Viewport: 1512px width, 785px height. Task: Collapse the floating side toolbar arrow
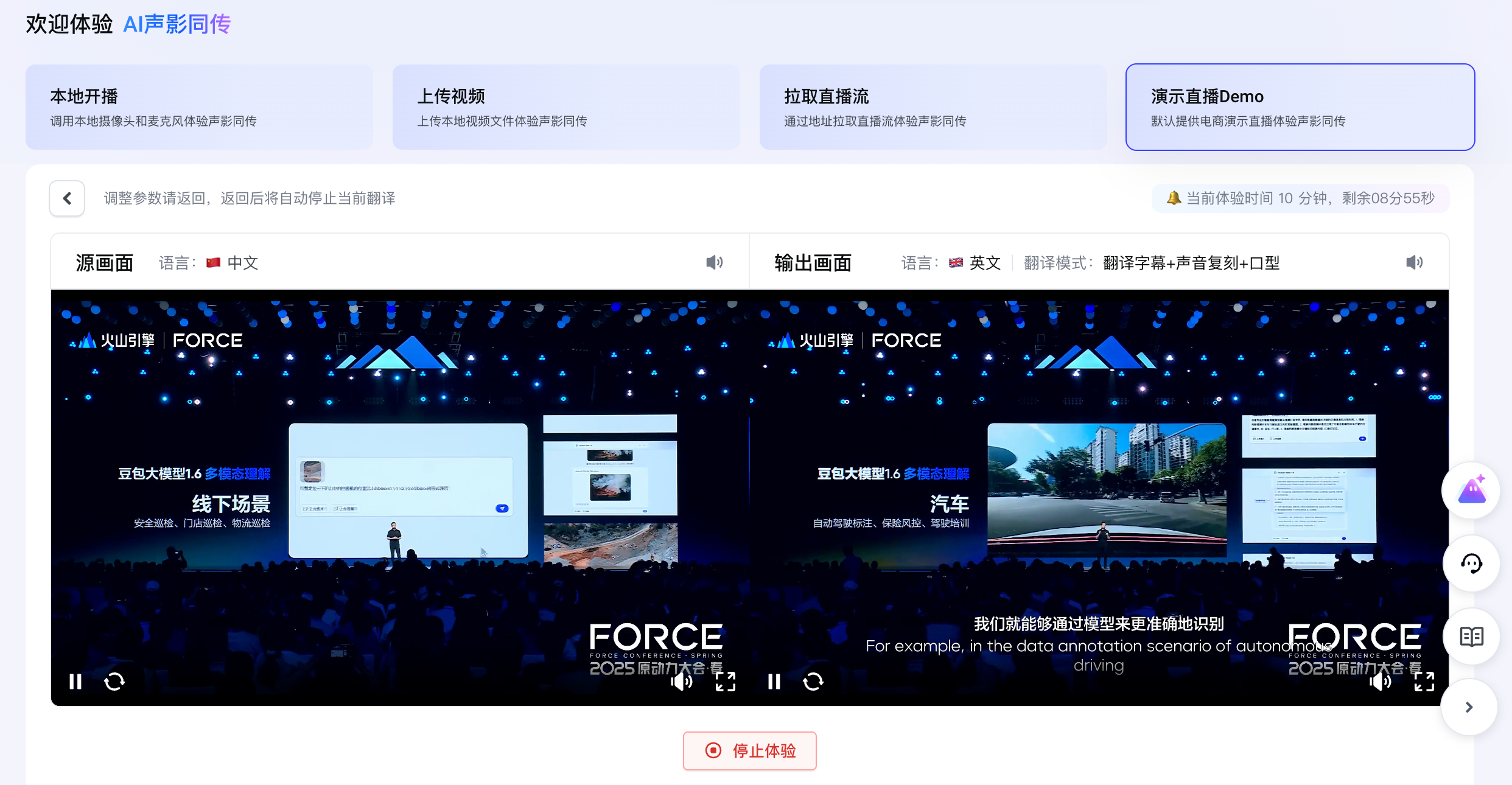tap(1469, 707)
